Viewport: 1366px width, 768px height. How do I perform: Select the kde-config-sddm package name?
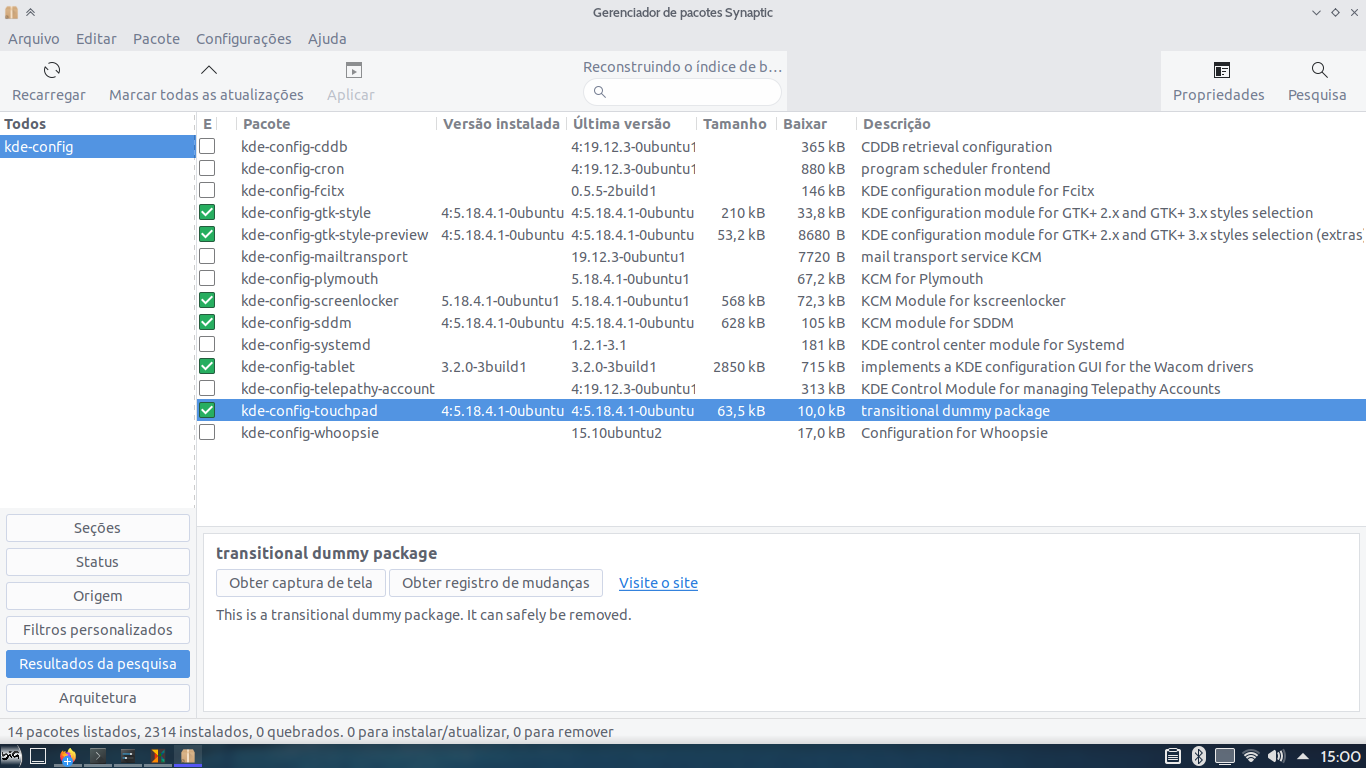point(296,323)
